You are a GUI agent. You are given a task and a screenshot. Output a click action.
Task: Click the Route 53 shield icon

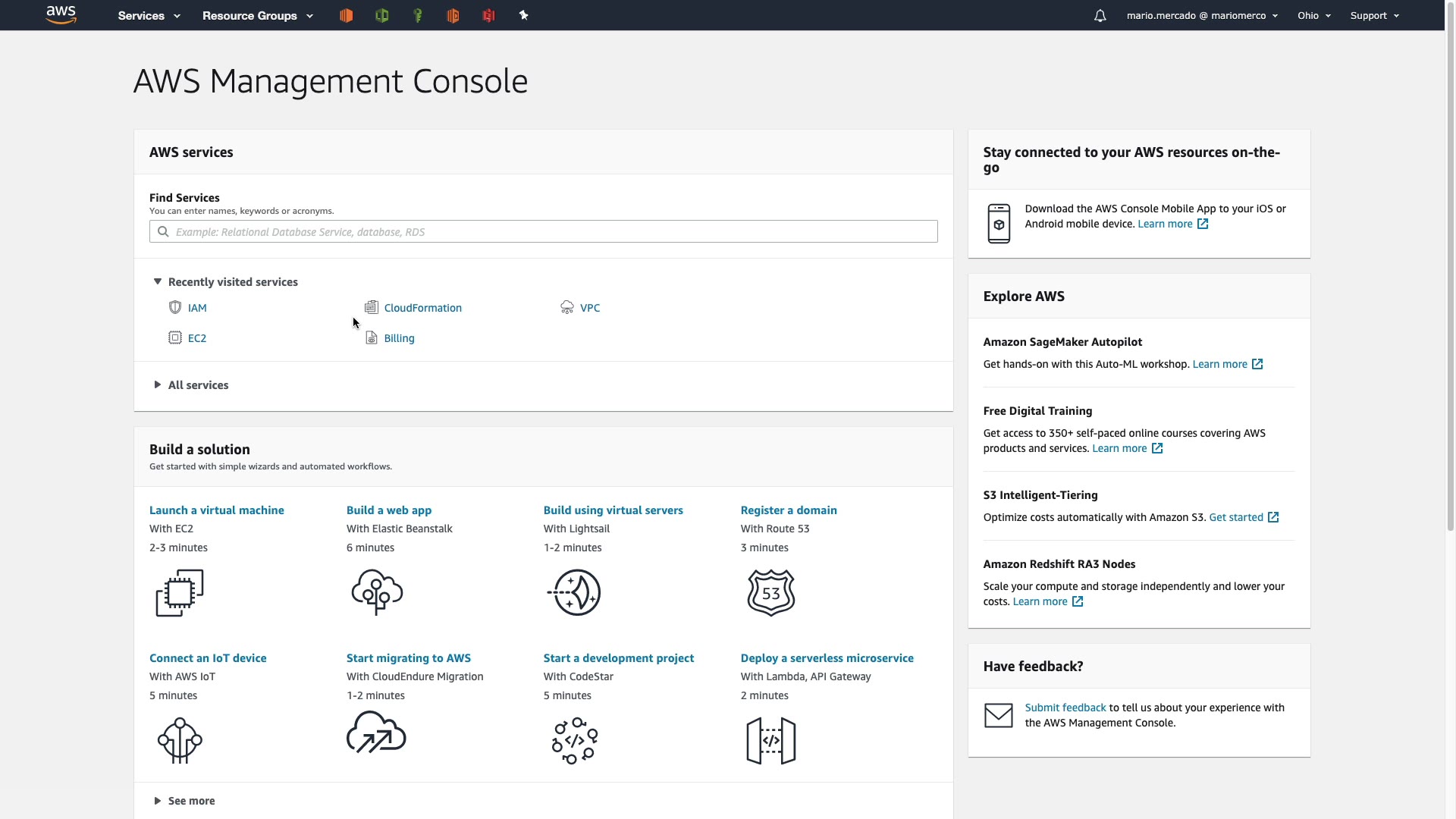tap(770, 593)
